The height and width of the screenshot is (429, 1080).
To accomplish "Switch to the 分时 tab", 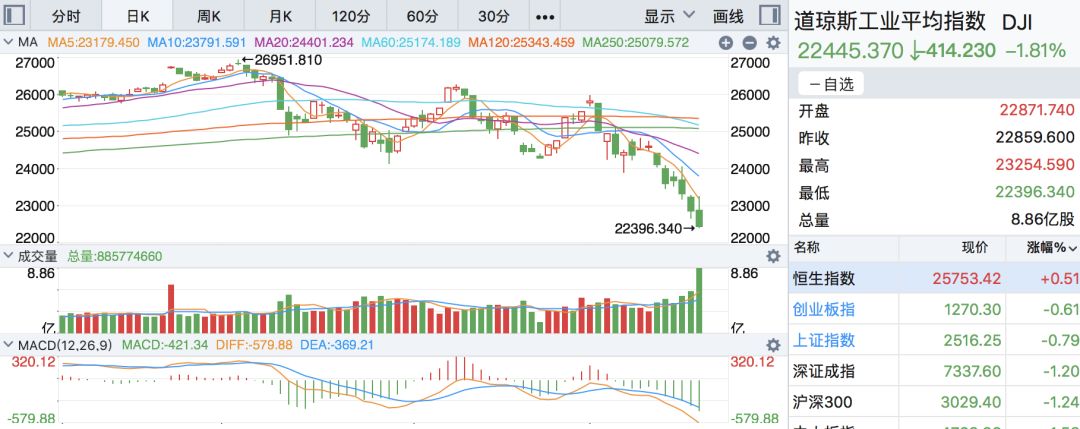I will (x=66, y=16).
